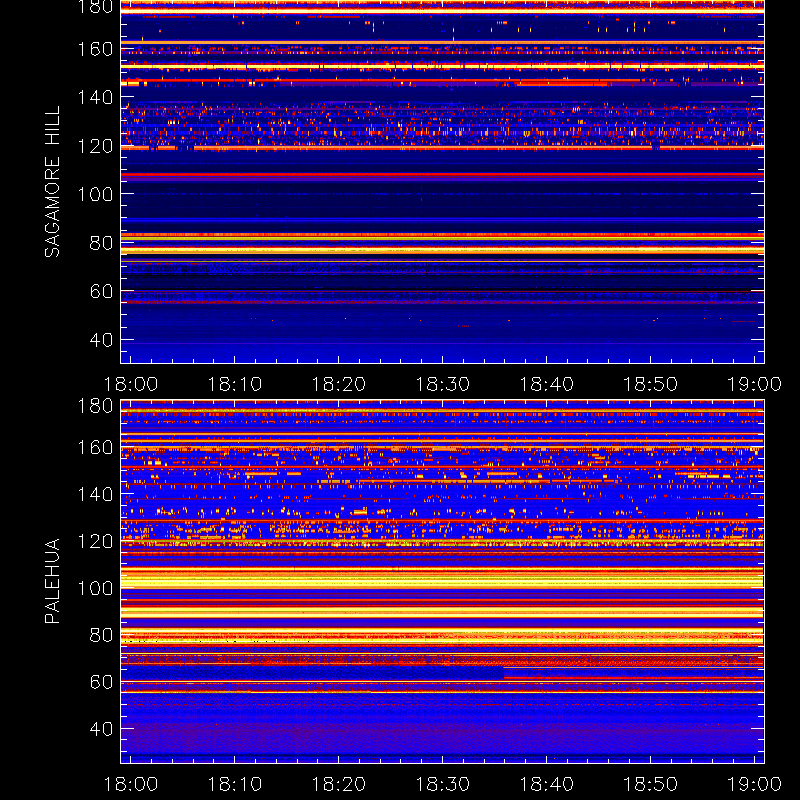Click the 18:20 time label below Sagamore Hill plot
This screenshot has width=800, height=800.
(339, 384)
